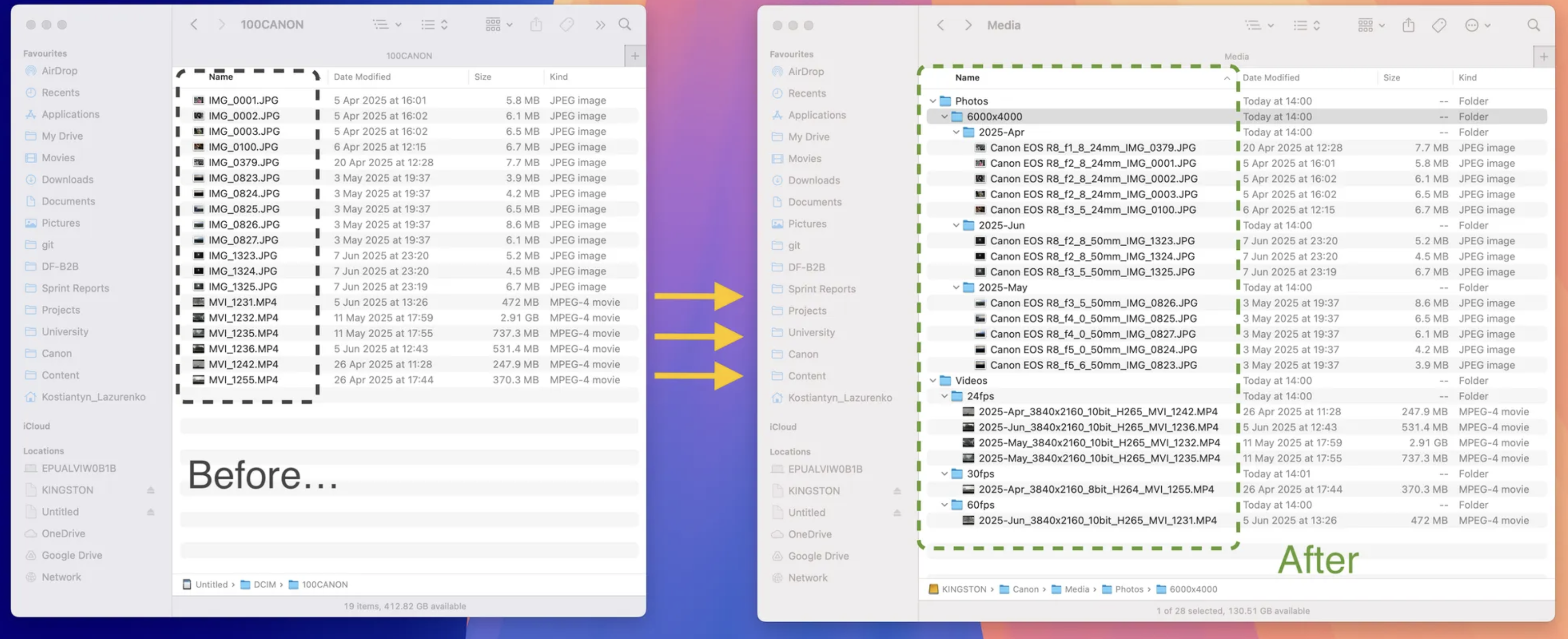Show more toolbar items in 100CANON window
Image resolution: width=1568 pixels, height=639 pixels.
click(x=600, y=25)
